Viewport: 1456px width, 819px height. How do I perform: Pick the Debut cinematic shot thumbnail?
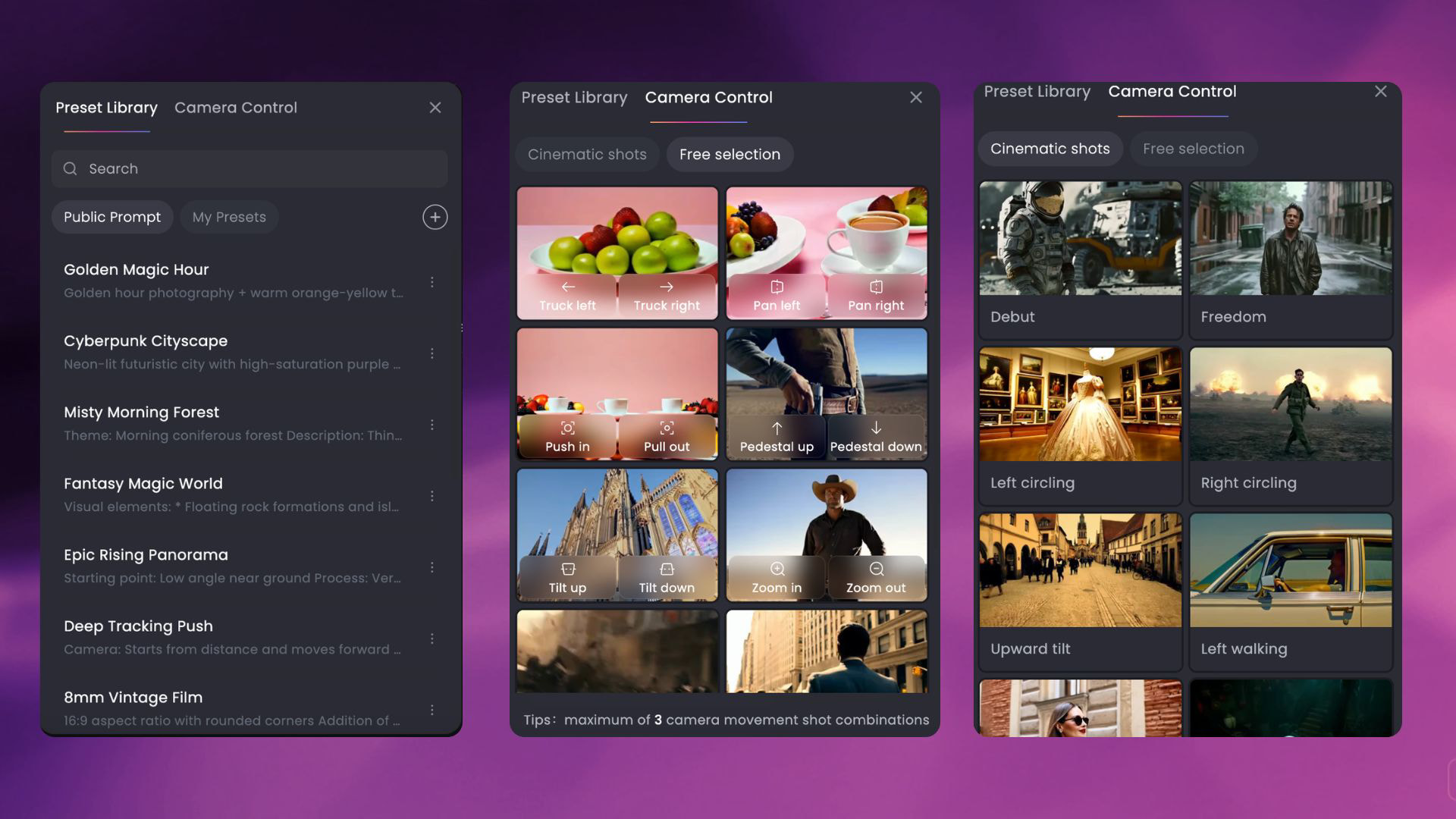tap(1080, 238)
